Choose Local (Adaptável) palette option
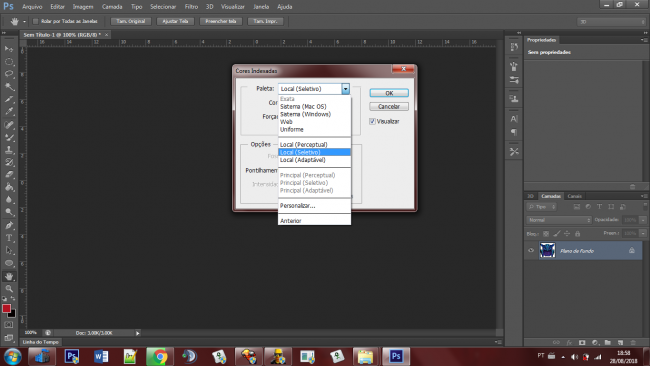This screenshot has height=366, width=650. [x=315, y=160]
